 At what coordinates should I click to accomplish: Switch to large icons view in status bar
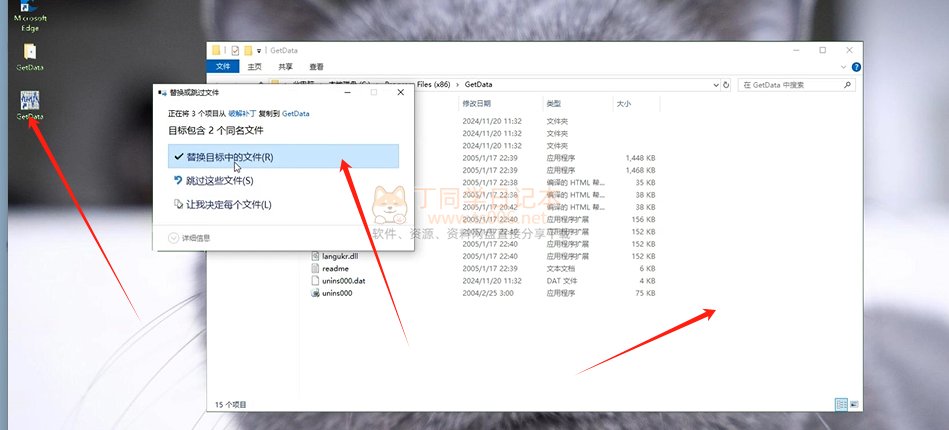click(853, 404)
